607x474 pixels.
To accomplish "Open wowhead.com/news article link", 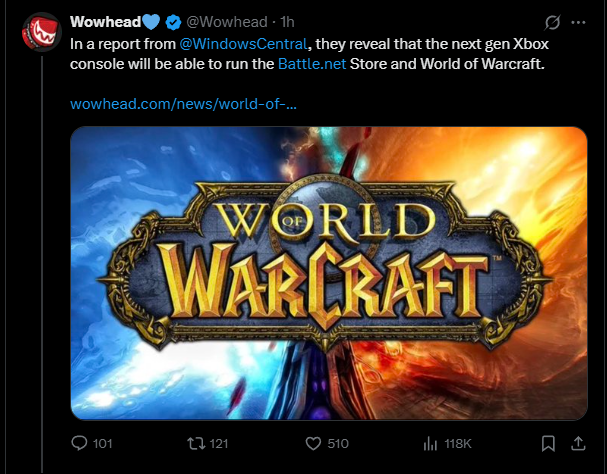I will pos(183,104).
